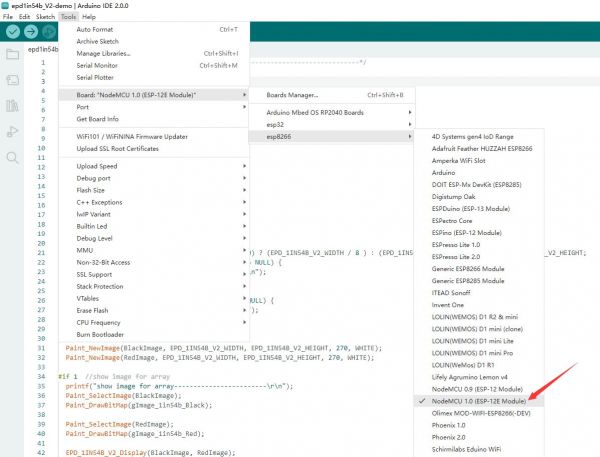Select ESPectro Core board
This screenshot has height=457, width=600.
point(479,221)
